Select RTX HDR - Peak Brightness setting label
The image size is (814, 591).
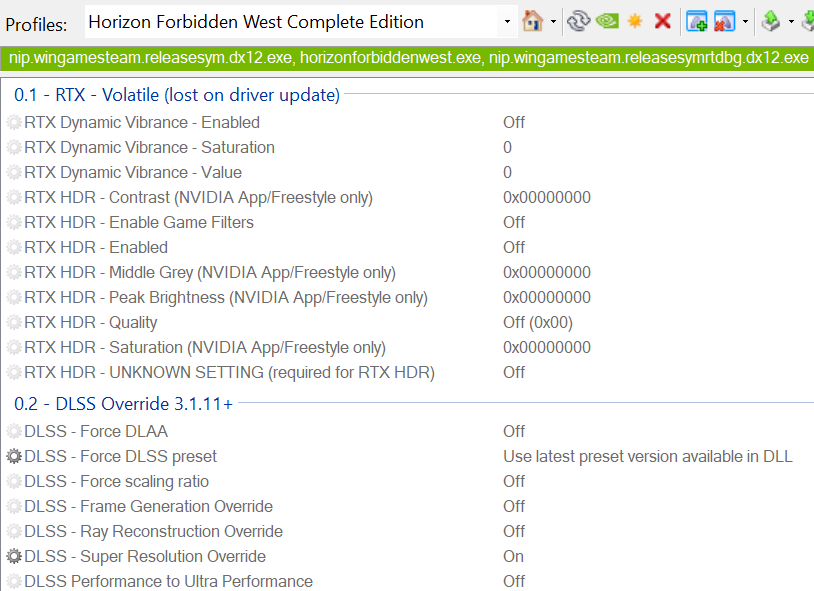(x=226, y=298)
